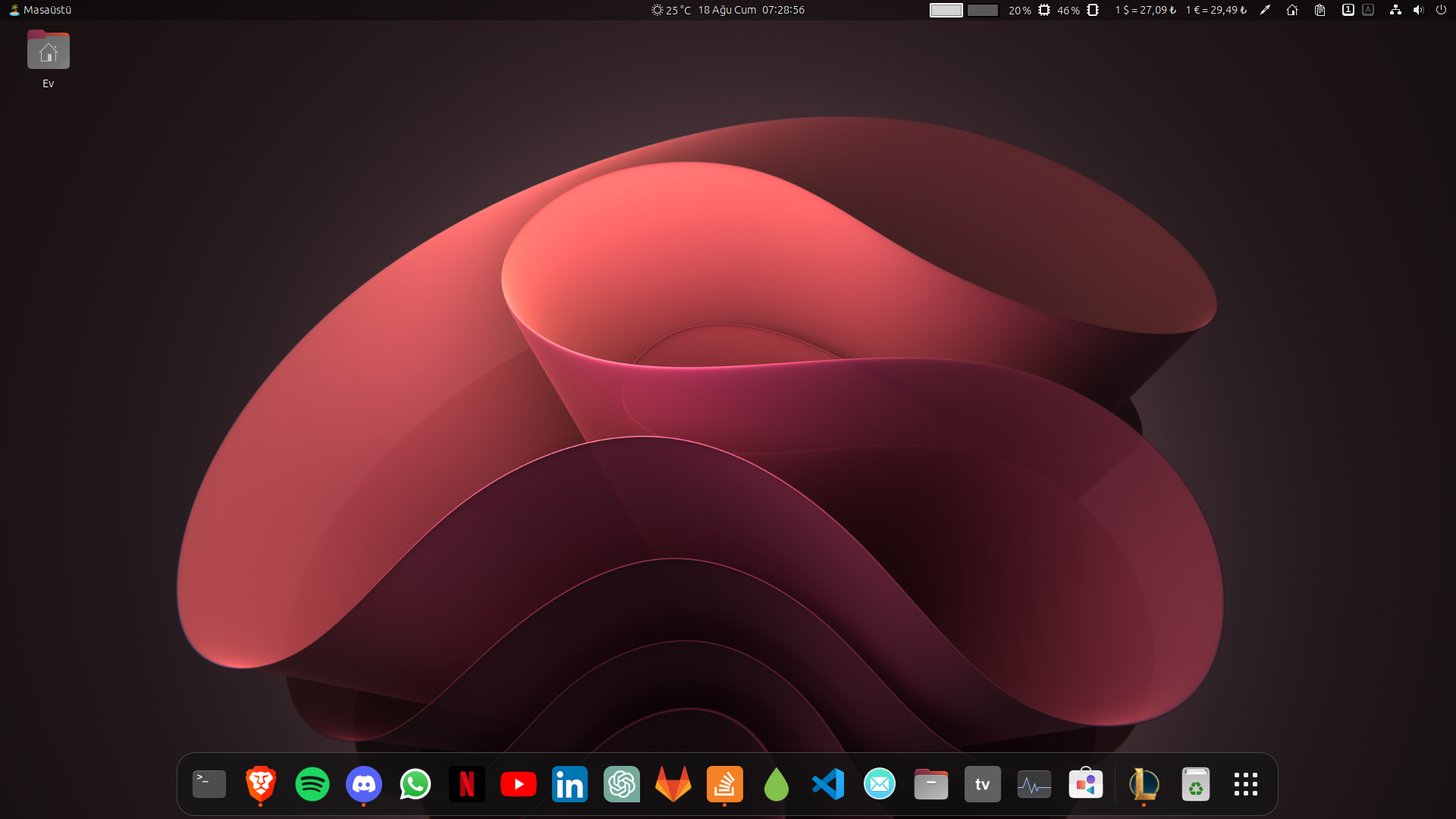
Task: Open League of Legends dock icon
Action: (1144, 784)
